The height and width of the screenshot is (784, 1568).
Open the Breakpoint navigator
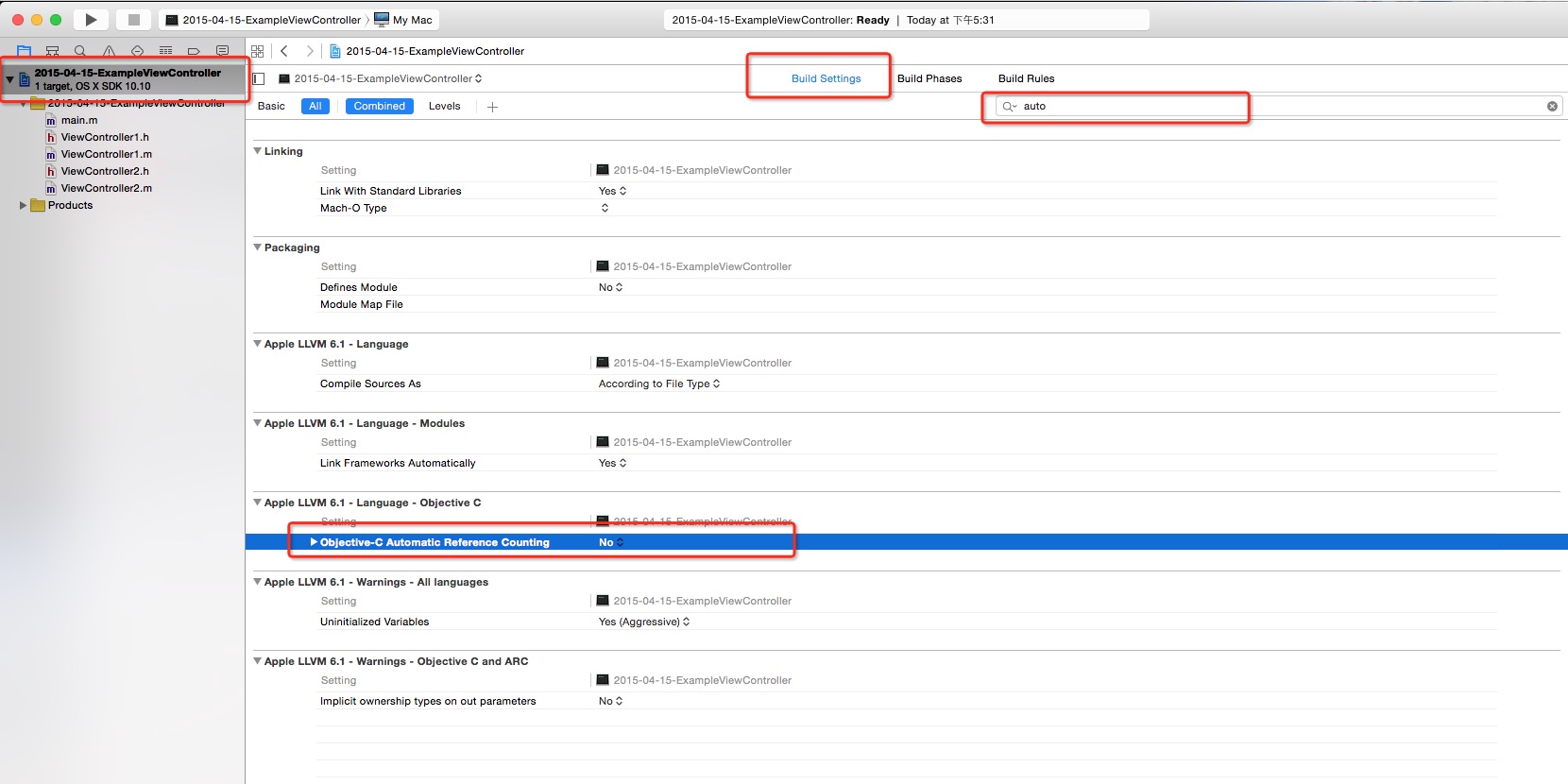194,51
